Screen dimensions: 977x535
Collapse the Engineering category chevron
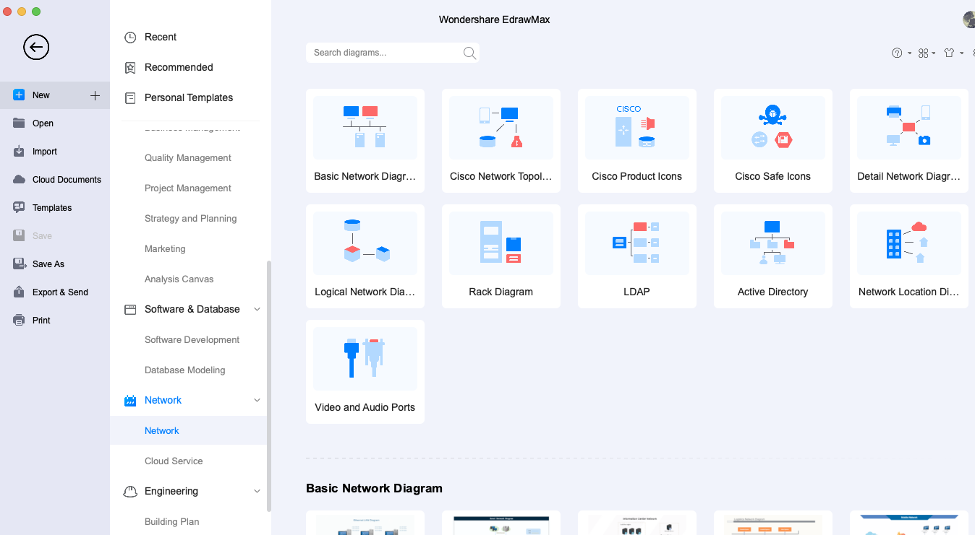(x=257, y=491)
